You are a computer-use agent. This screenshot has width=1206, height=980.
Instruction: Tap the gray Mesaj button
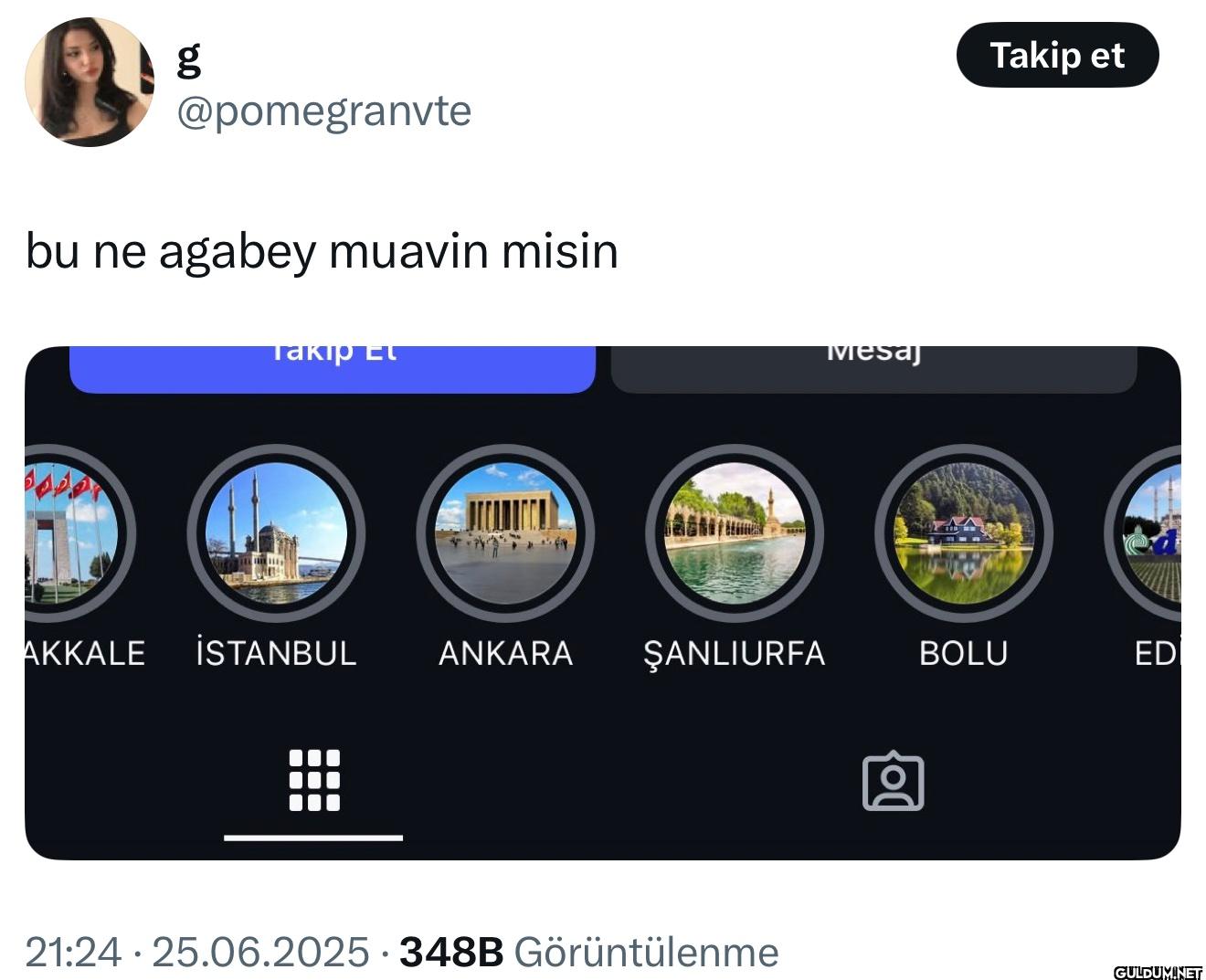(873, 370)
